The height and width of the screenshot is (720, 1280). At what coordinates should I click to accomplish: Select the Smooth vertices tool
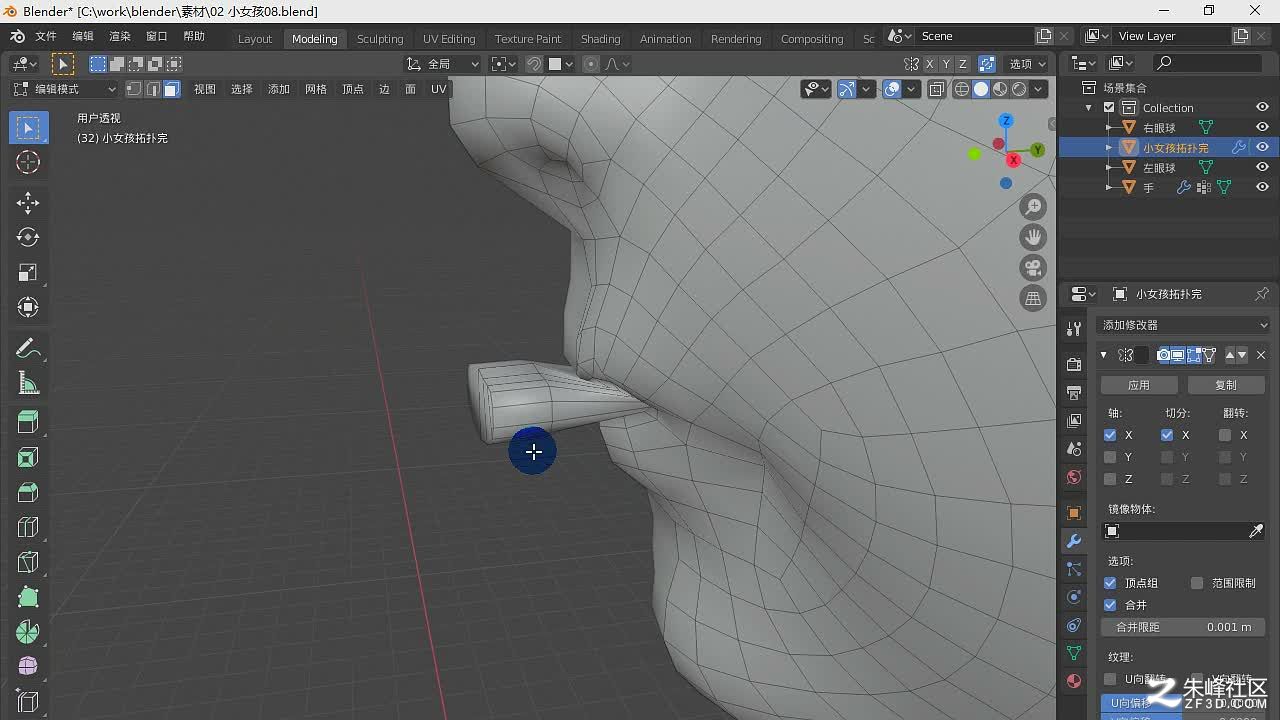tap(28, 667)
